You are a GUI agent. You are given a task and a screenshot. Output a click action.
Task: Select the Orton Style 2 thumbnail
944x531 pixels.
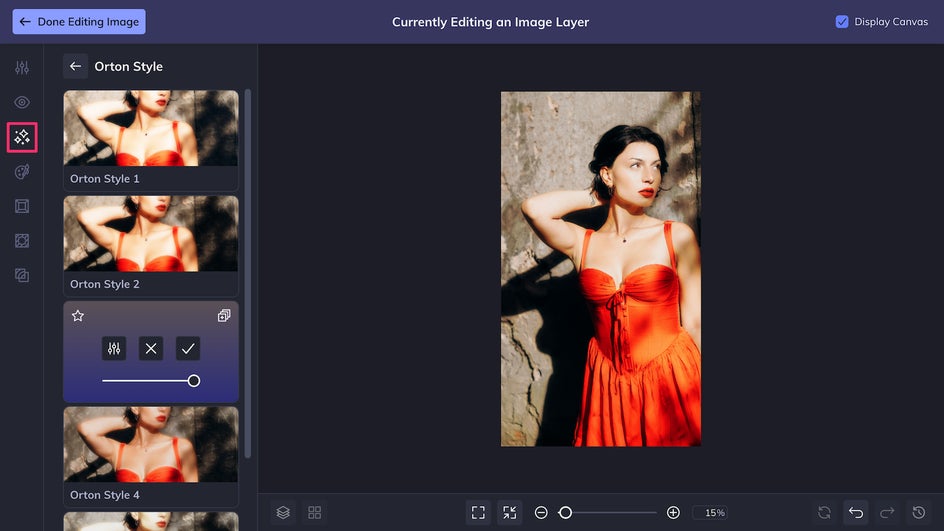point(151,234)
